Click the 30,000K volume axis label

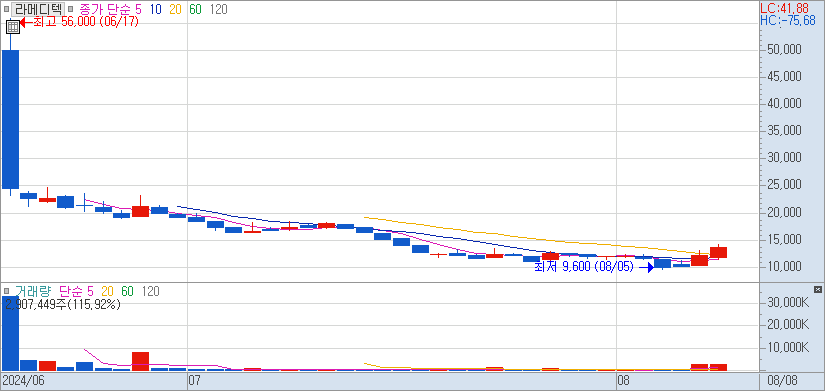[788, 302]
